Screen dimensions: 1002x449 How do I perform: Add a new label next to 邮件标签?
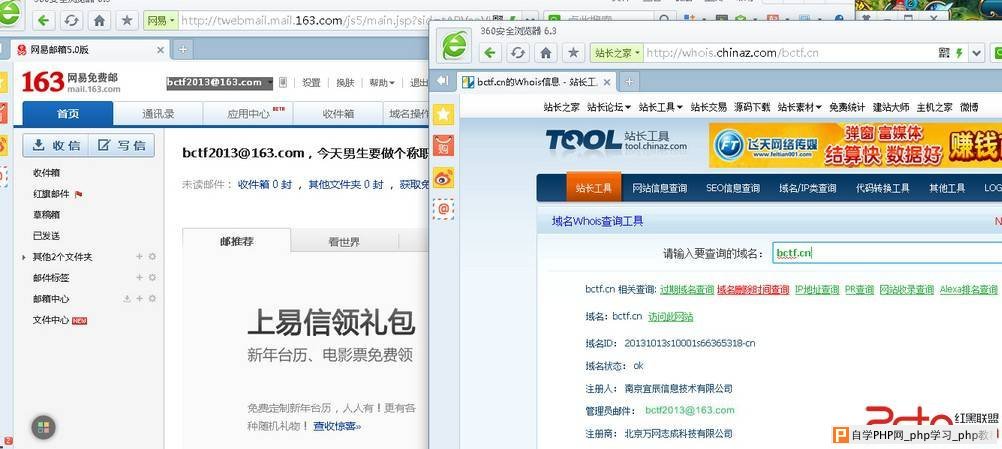point(139,278)
